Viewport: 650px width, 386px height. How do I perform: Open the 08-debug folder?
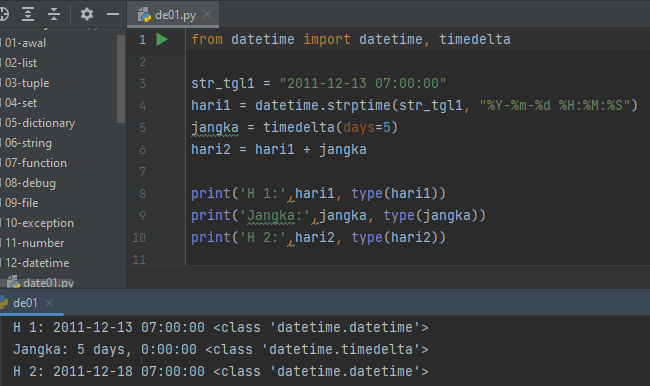point(30,183)
